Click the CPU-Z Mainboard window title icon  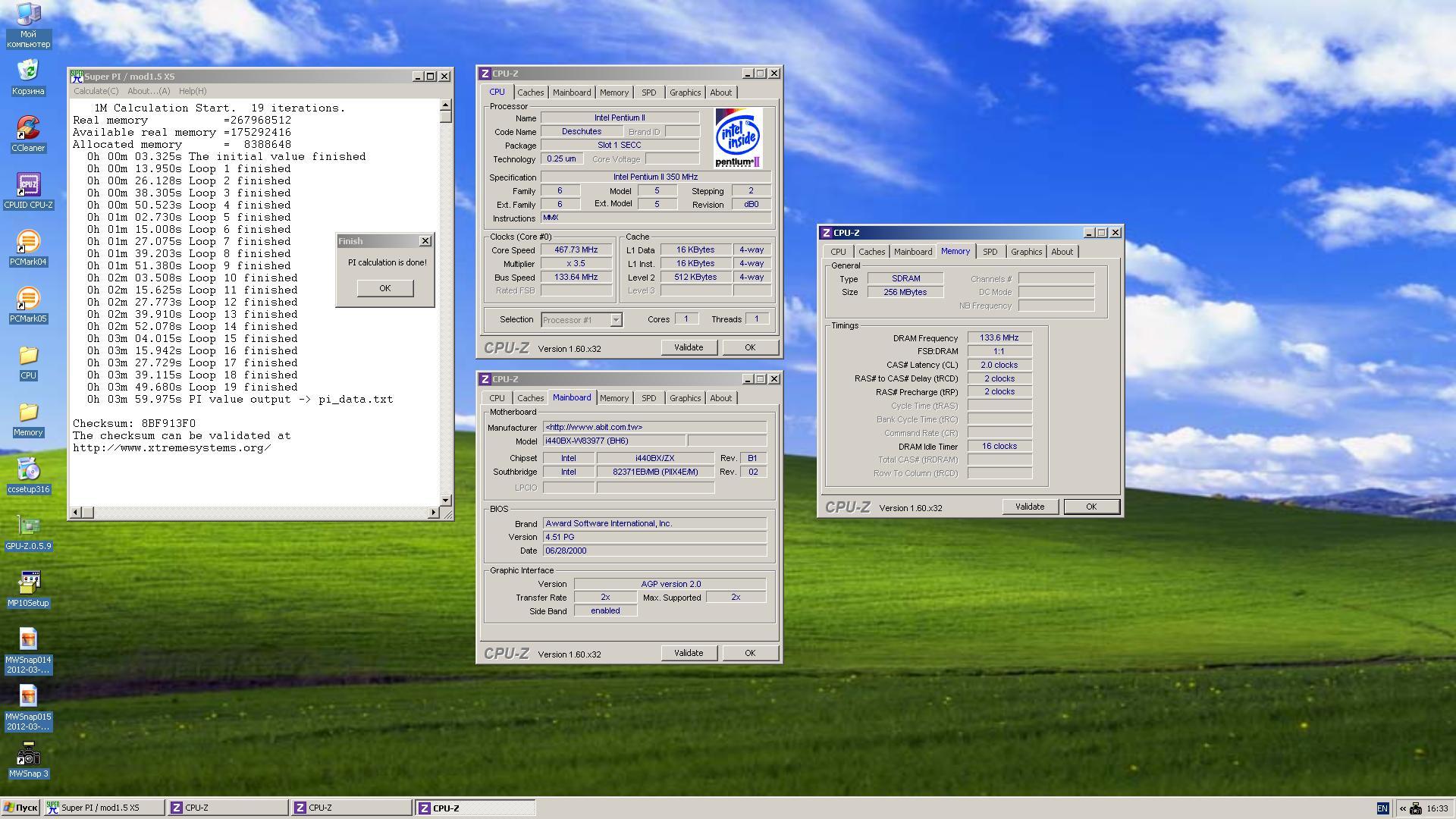485,379
